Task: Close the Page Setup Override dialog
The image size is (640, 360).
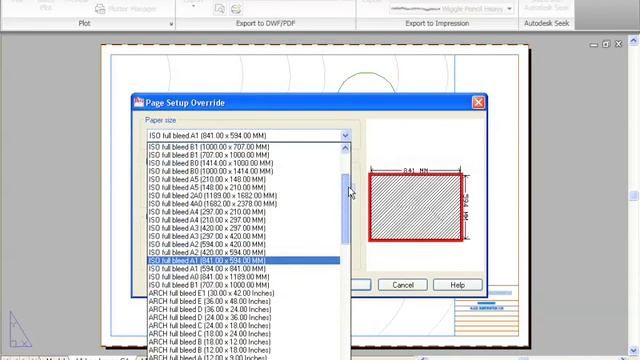Action: pyautogui.click(x=478, y=102)
